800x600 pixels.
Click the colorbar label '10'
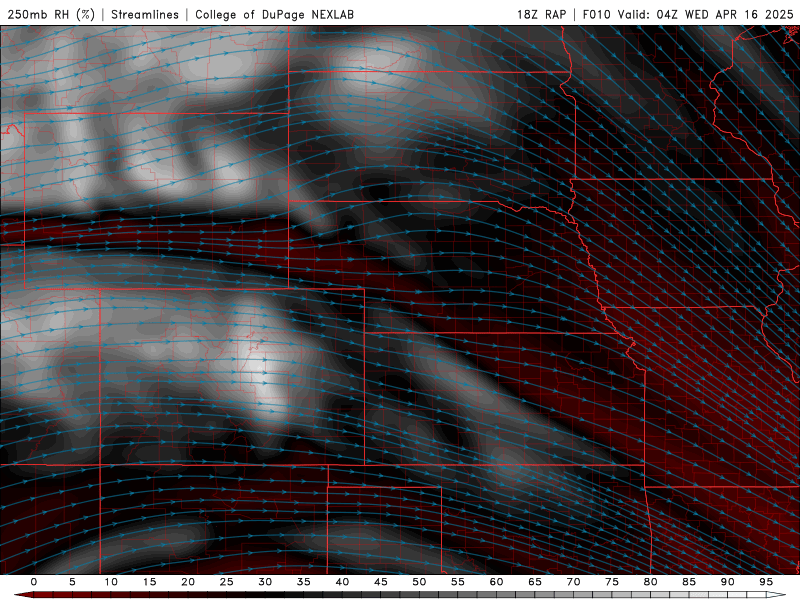tap(111, 582)
